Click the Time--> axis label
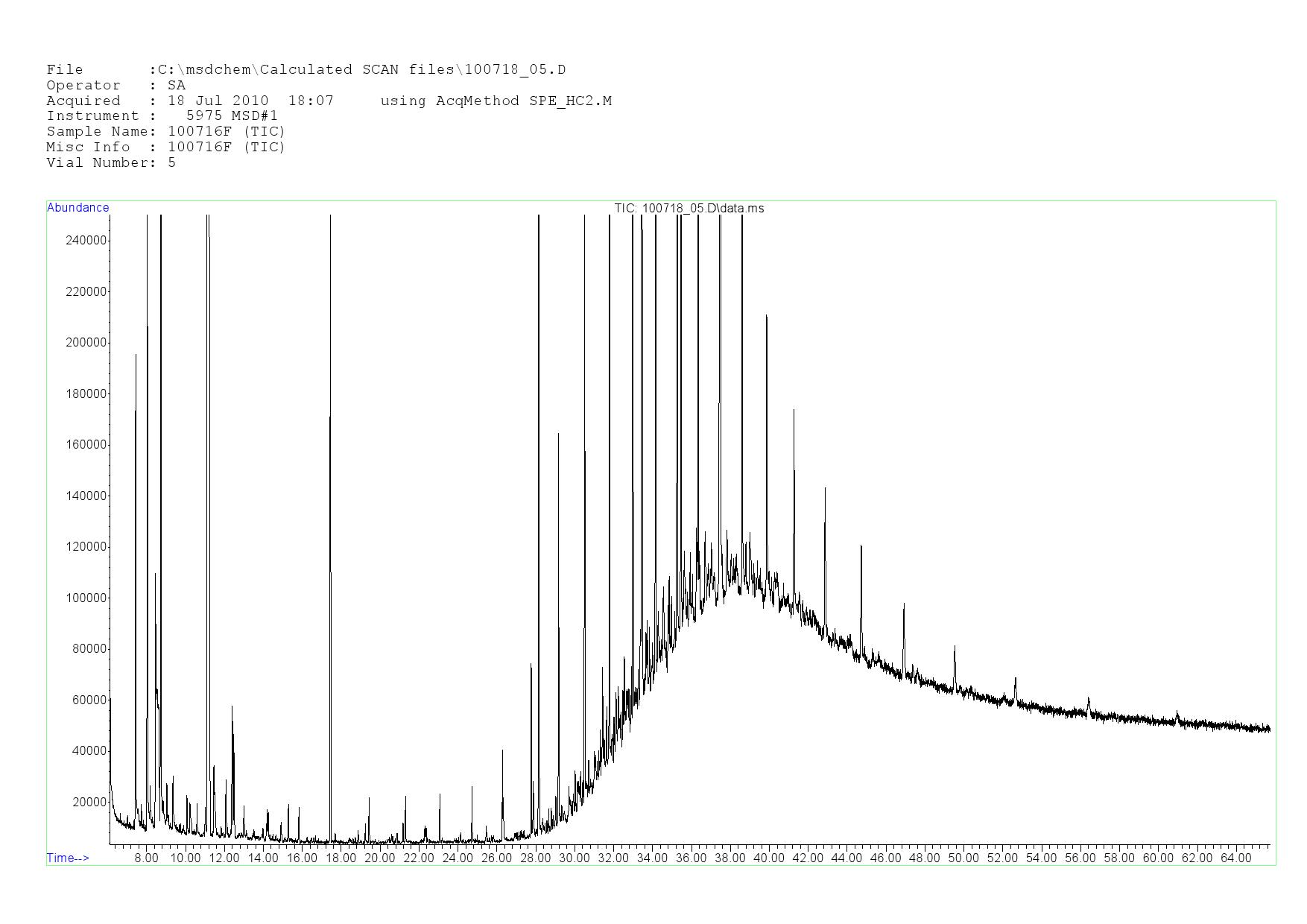The width and height of the screenshot is (1307, 924). tap(68, 858)
